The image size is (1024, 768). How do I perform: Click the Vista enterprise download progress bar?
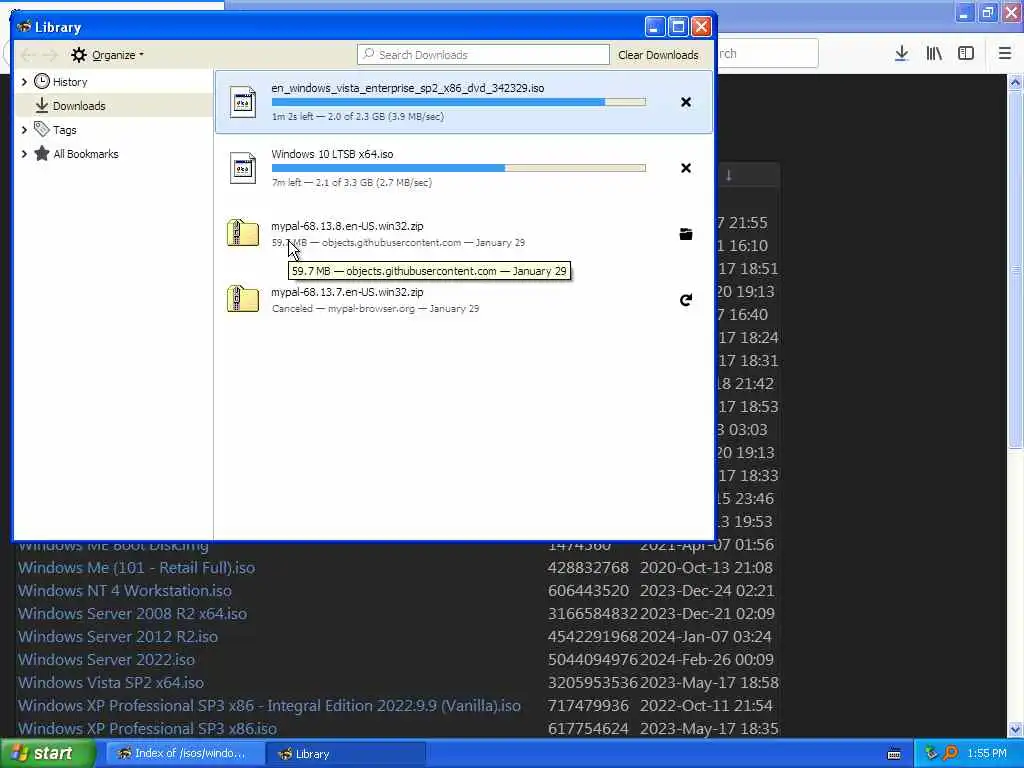(458, 102)
